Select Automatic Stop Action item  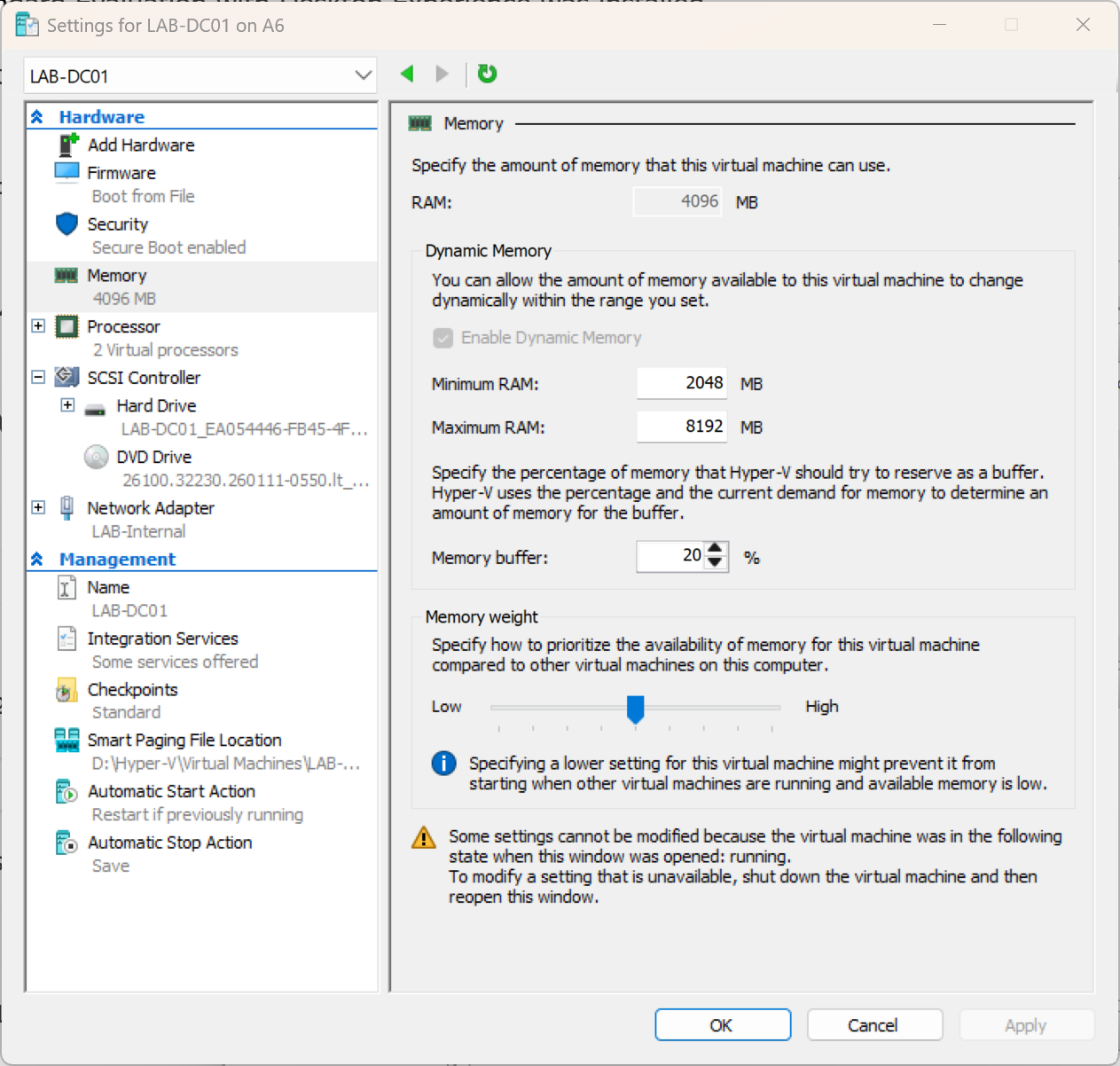(170, 843)
